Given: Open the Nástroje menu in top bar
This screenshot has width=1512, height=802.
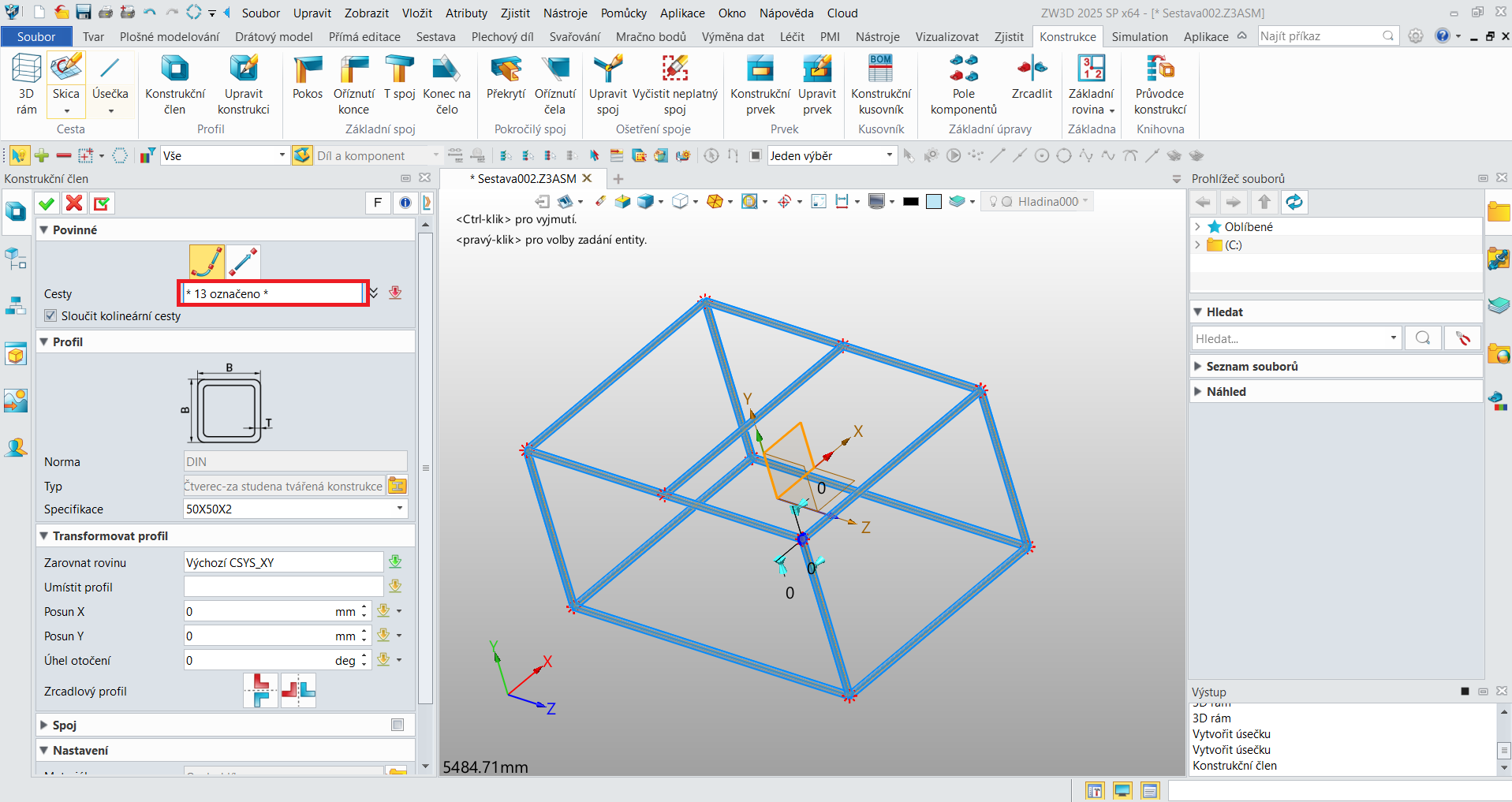Looking at the screenshot, I should pos(566,13).
